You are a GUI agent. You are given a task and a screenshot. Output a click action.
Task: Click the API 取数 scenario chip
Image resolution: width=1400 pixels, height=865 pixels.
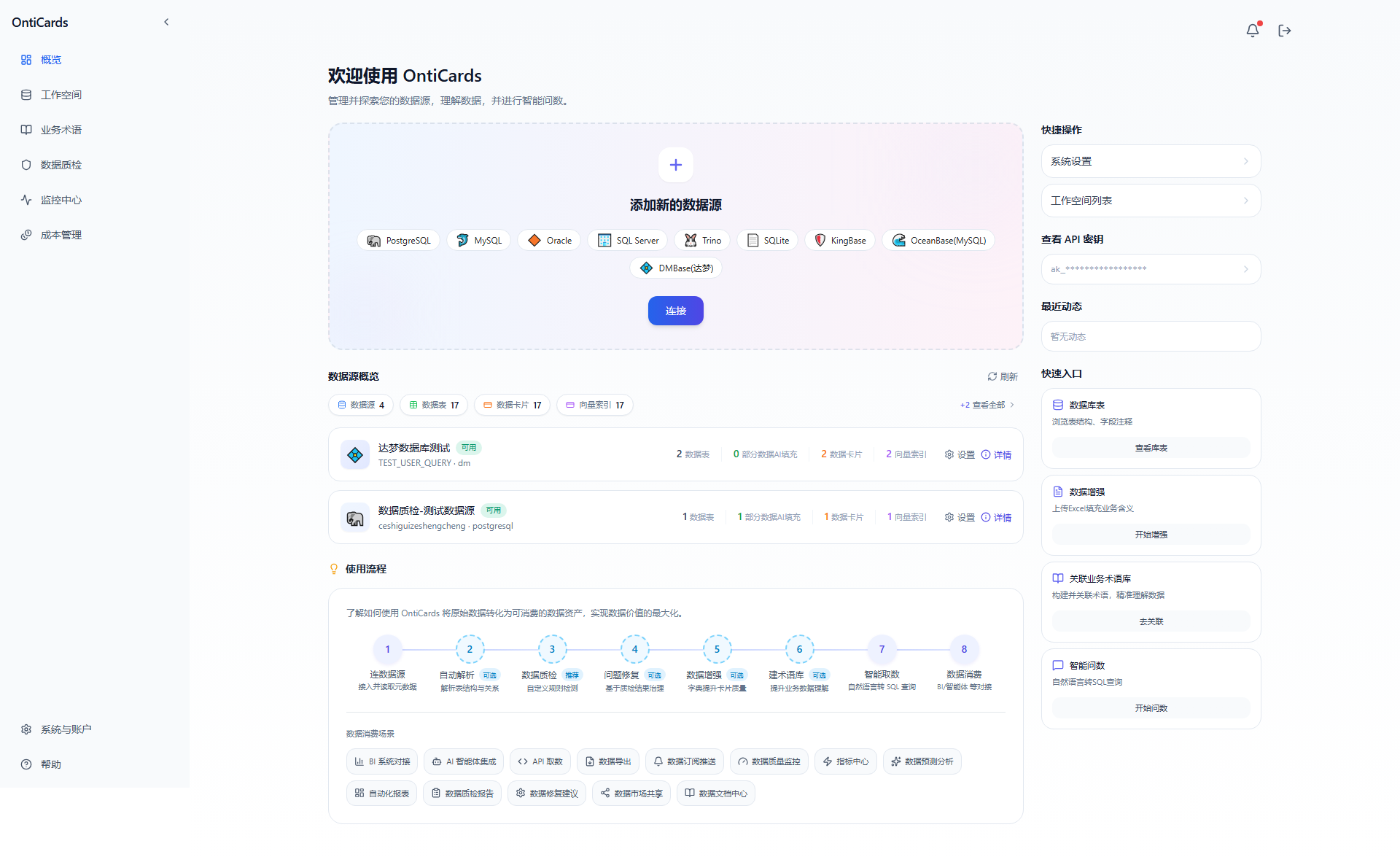tap(540, 761)
